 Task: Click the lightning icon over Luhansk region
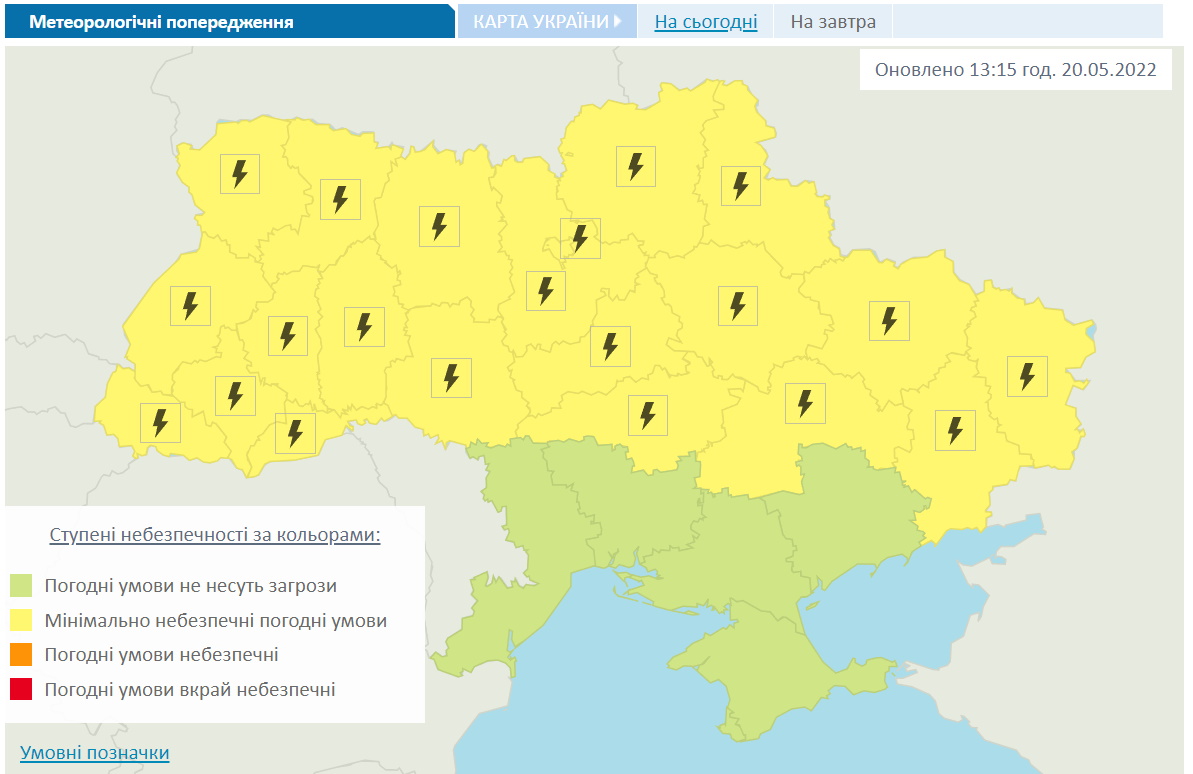pos(1027,376)
